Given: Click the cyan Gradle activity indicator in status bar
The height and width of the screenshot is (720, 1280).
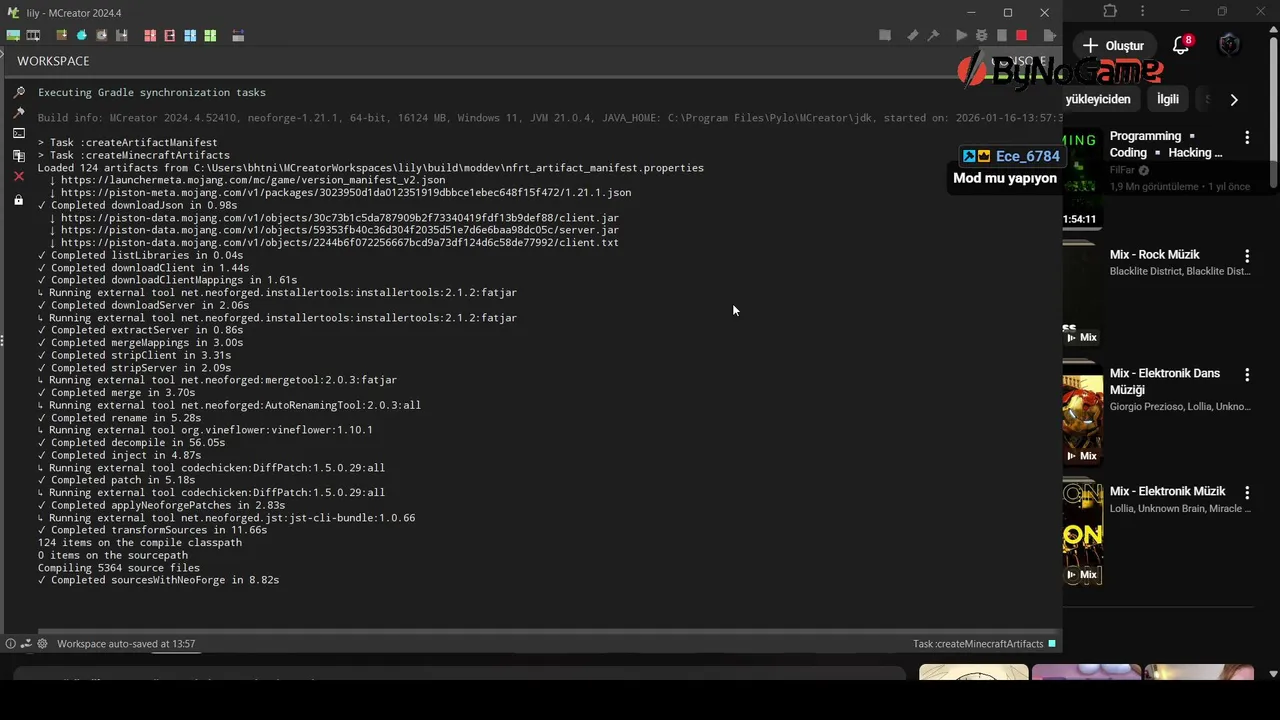Looking at the screenshot, I should (1052, 644).
